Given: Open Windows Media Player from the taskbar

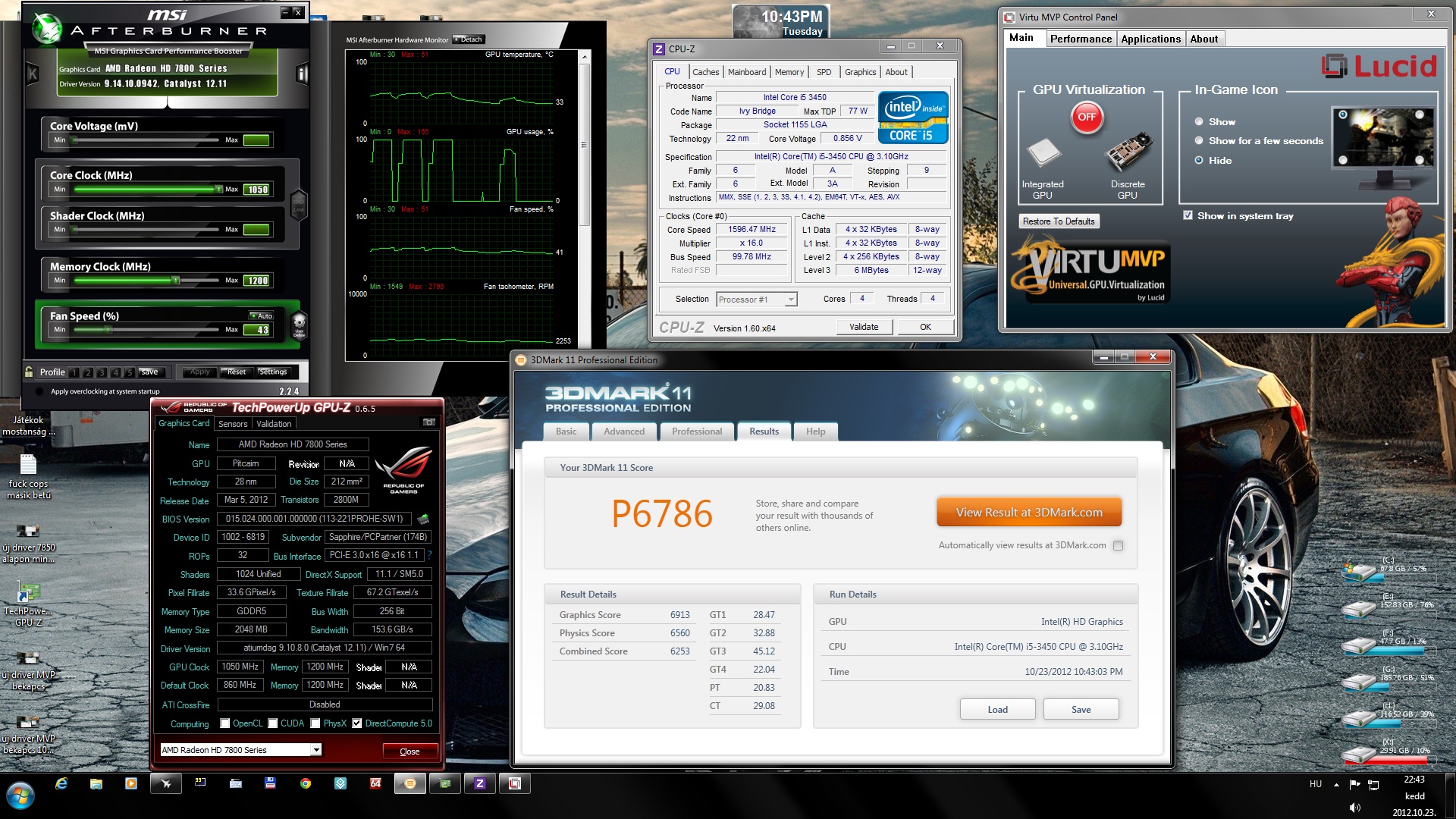Looking at the screenshot, I should coord(131,783).
